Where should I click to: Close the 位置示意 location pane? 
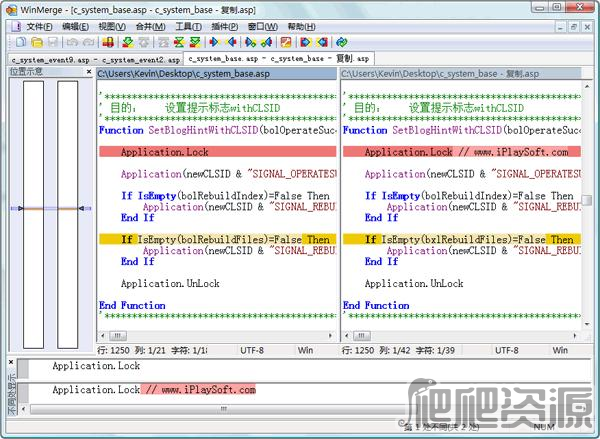pos(89,72)
